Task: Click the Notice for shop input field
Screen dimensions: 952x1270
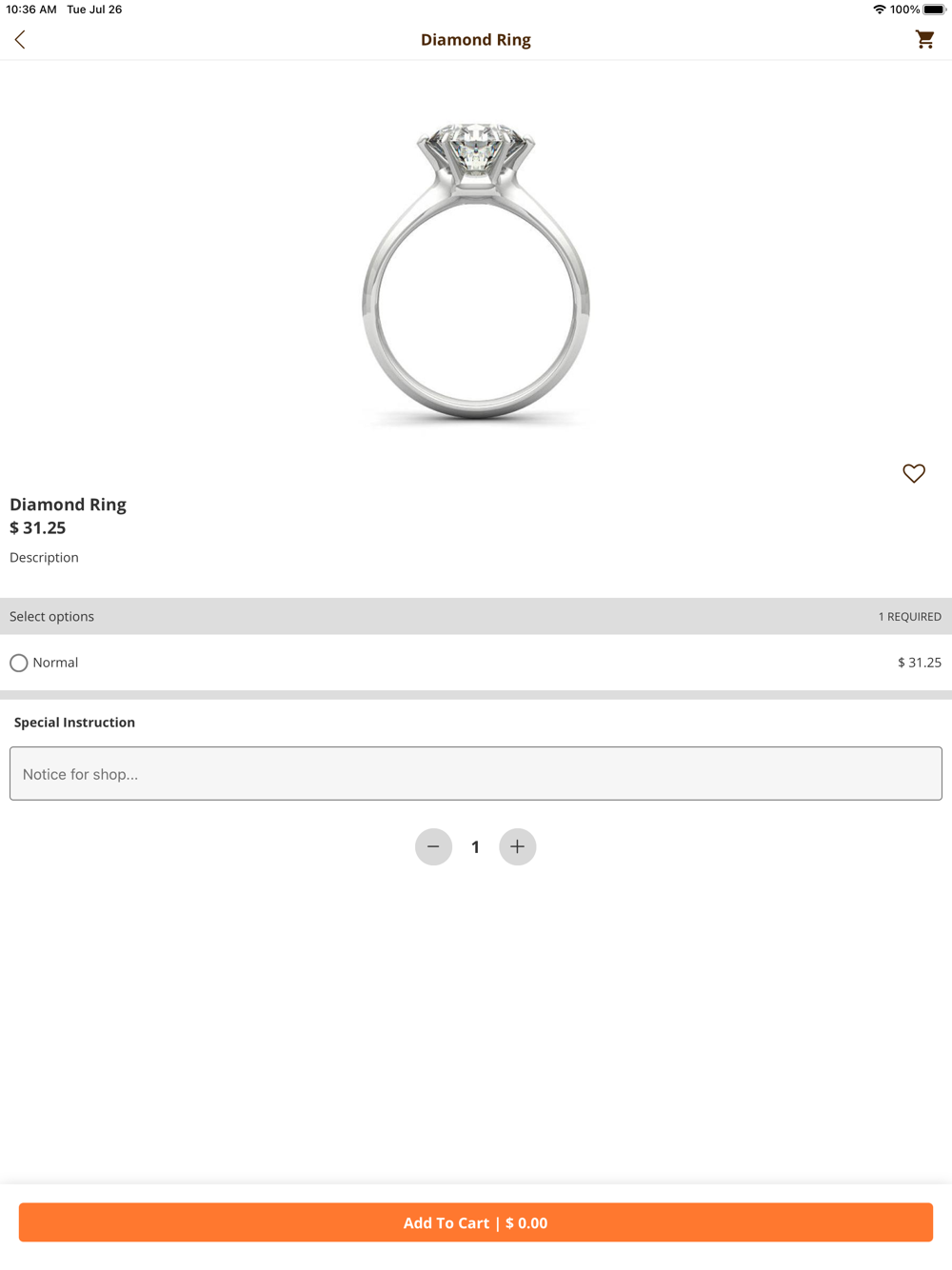Action: point(476,773)
